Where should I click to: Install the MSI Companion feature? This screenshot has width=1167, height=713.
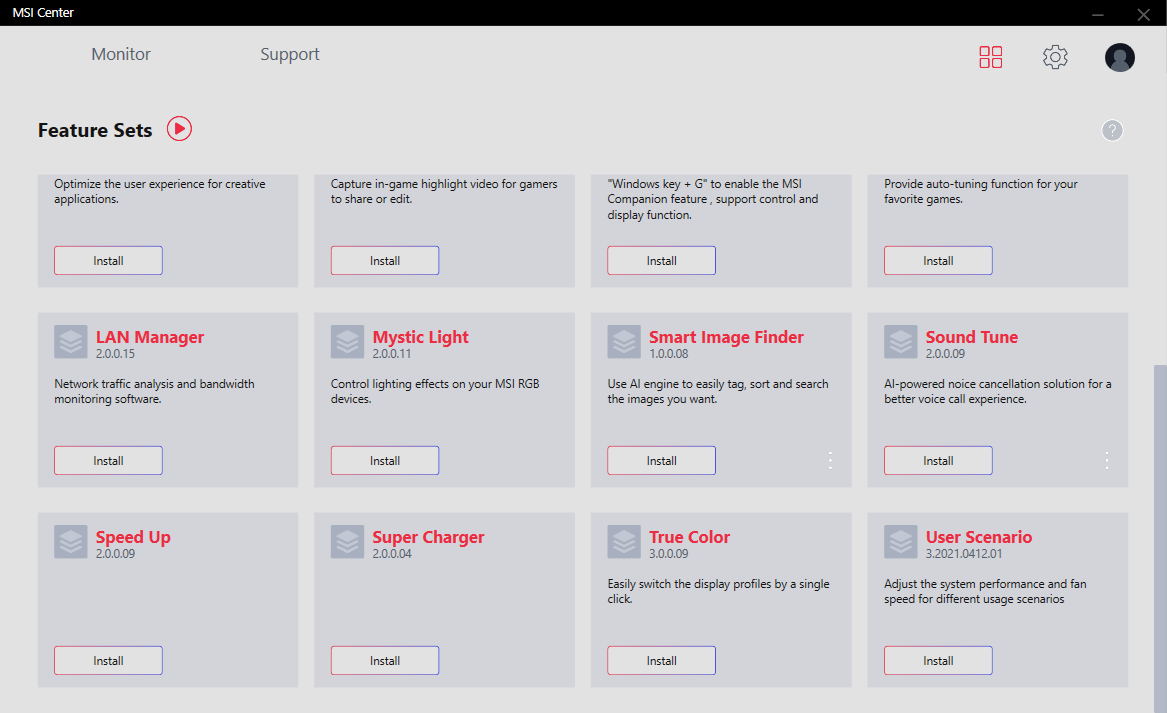point(661,260)
